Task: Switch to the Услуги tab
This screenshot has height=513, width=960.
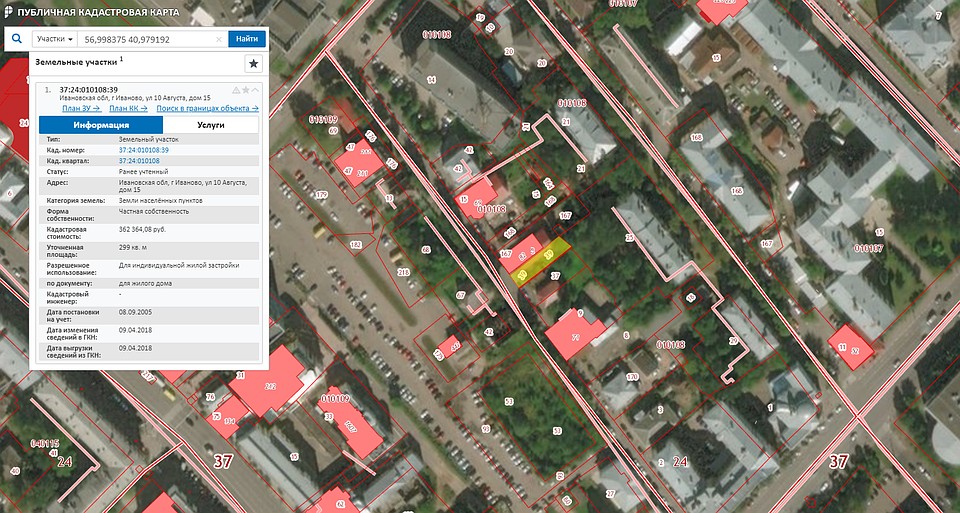Action: [211, 125]
